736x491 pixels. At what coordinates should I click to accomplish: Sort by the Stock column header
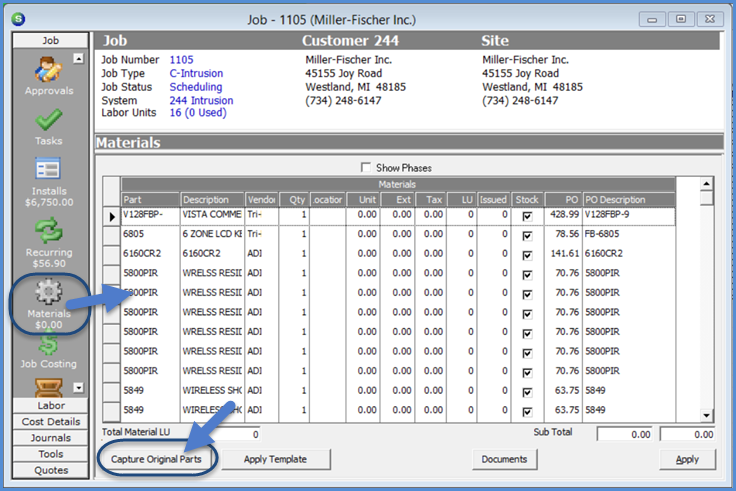point(527,199)
